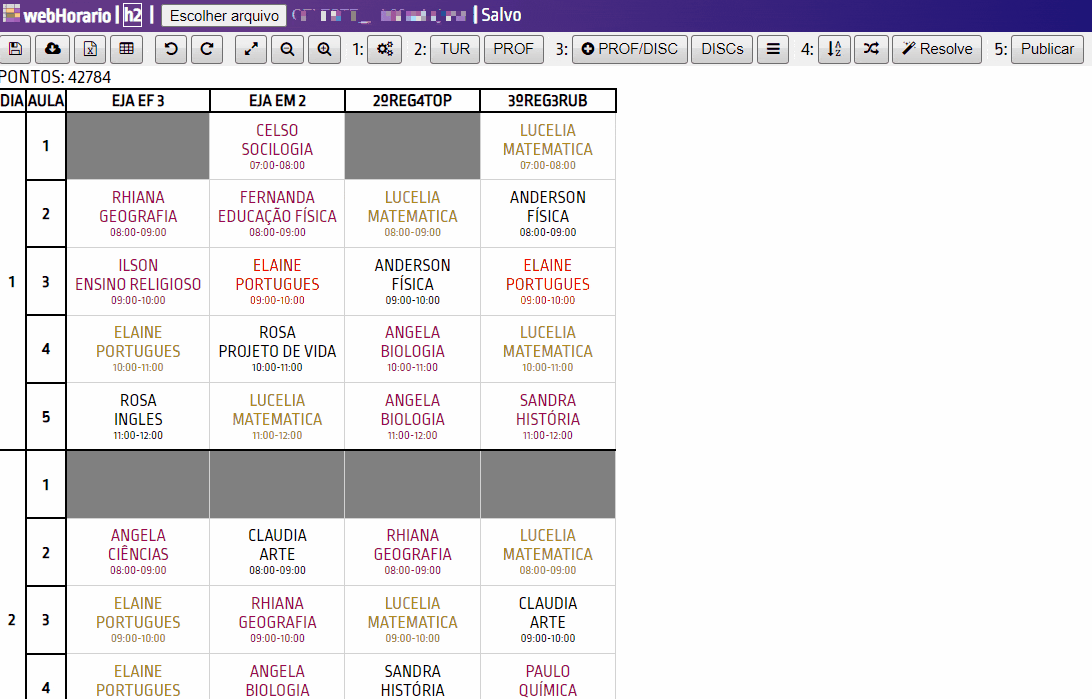1092x699 pixels.
Task: Click SANDRA HISTÓRIA 11:00-12:00 cell
Action: [x=547, y=416]
